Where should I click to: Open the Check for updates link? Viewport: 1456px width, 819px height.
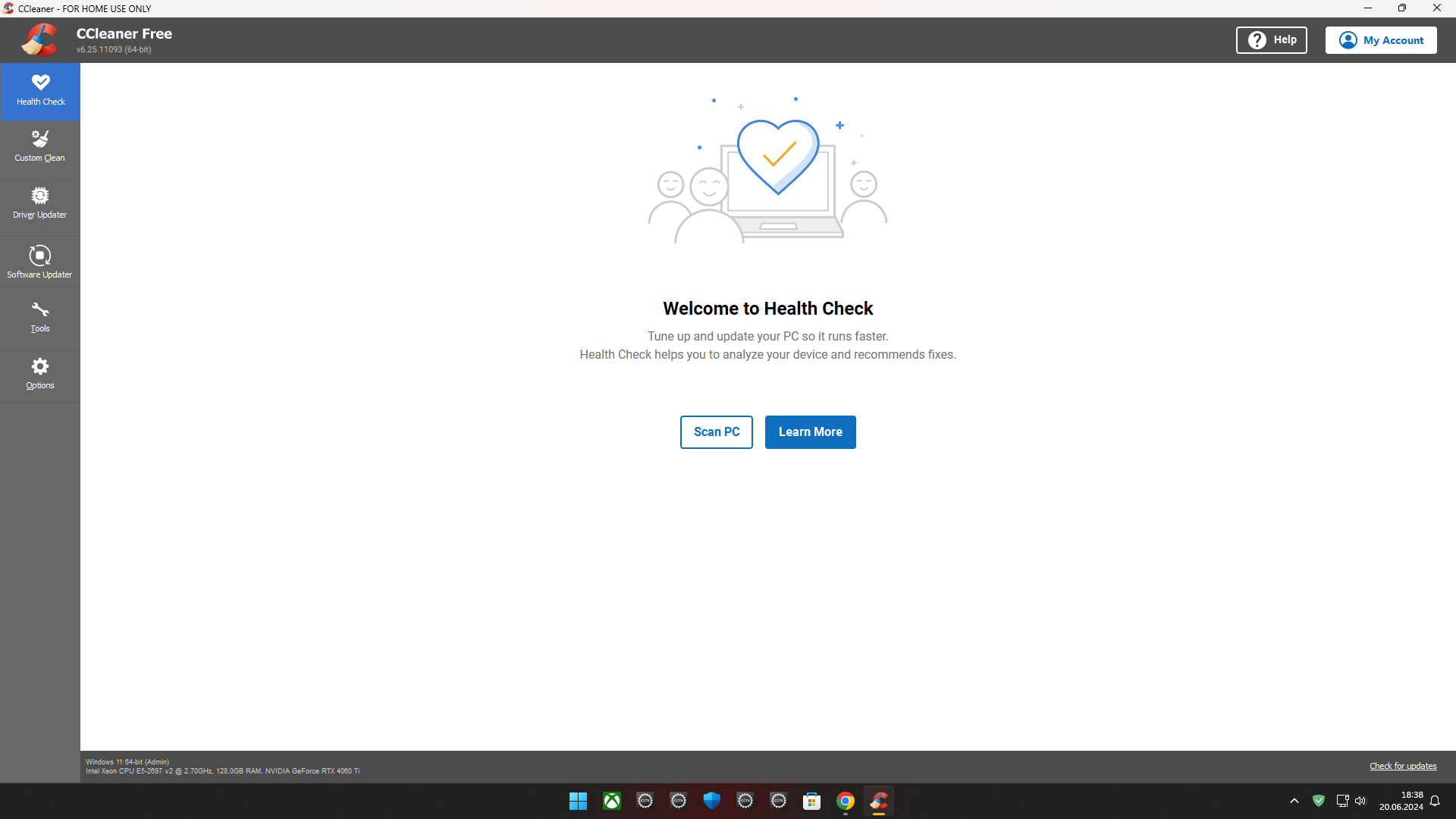pos(1402,766)
